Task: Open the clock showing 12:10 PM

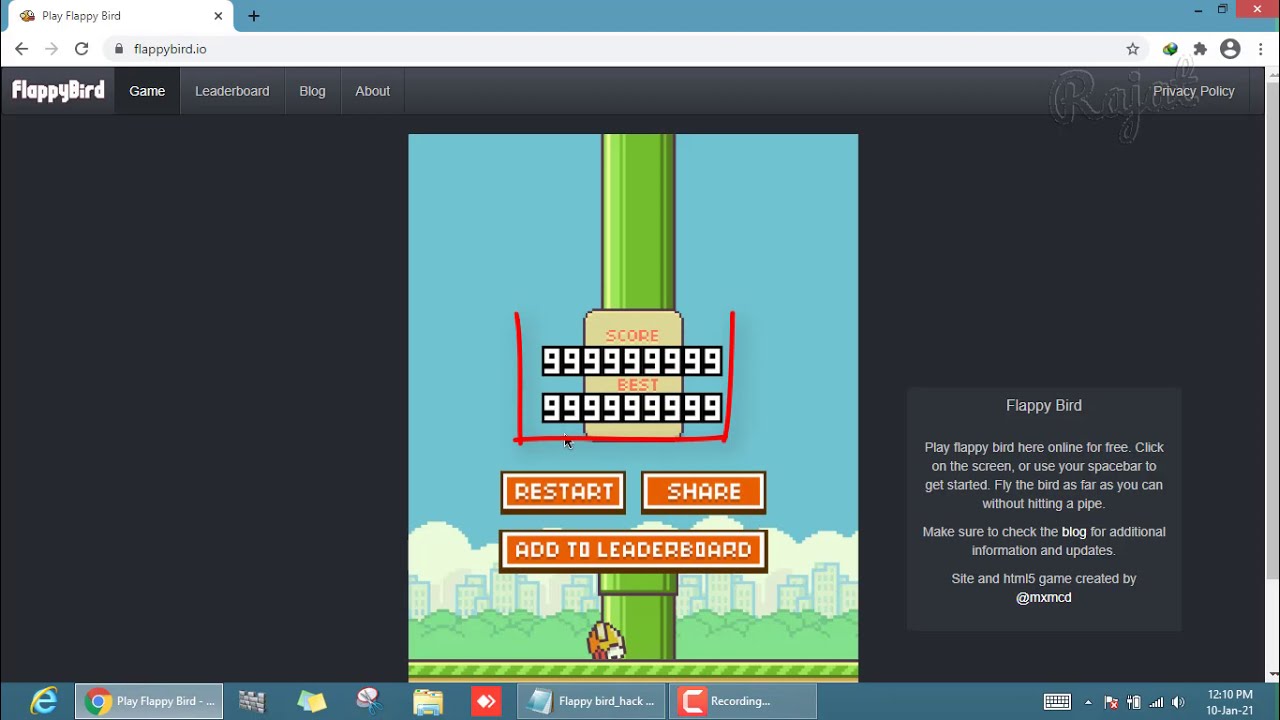Action: click(1229, 702)
